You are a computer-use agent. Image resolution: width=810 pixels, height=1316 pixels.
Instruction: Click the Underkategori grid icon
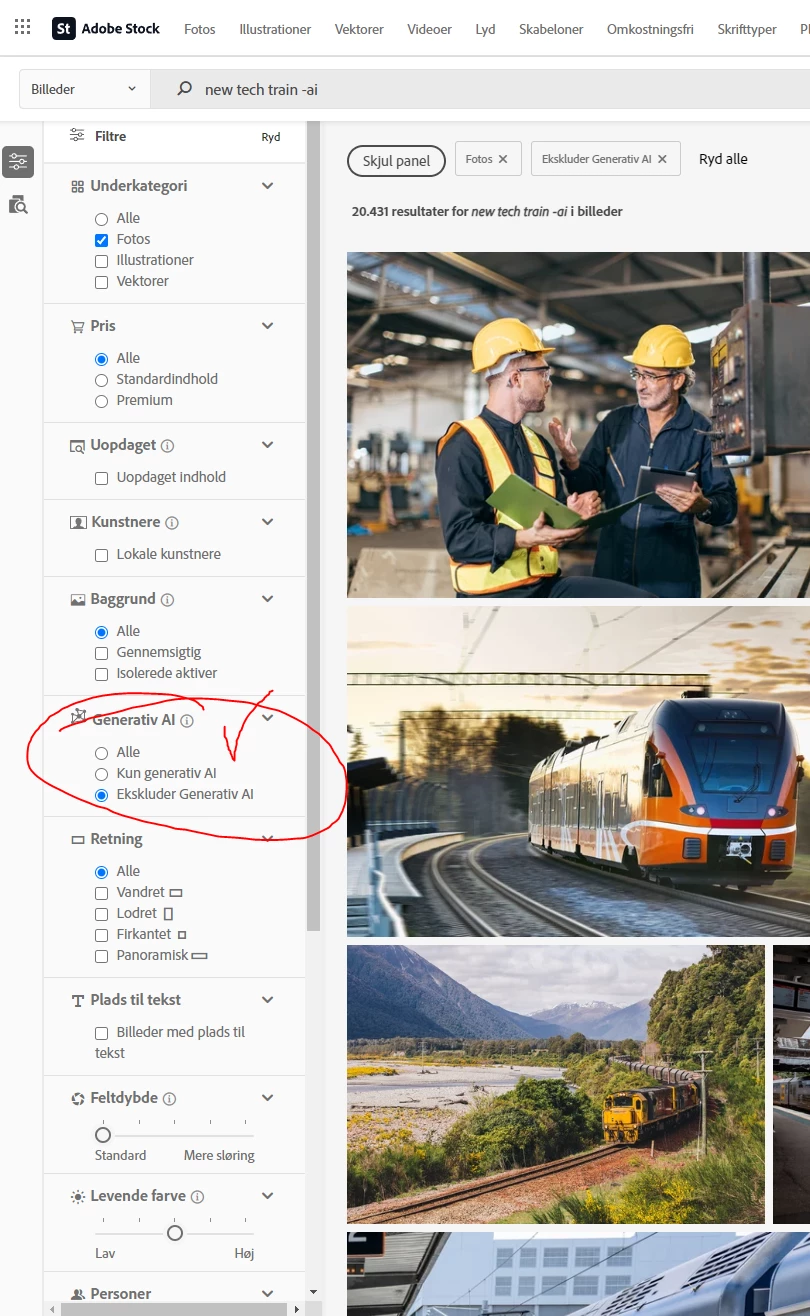point(77,186)
